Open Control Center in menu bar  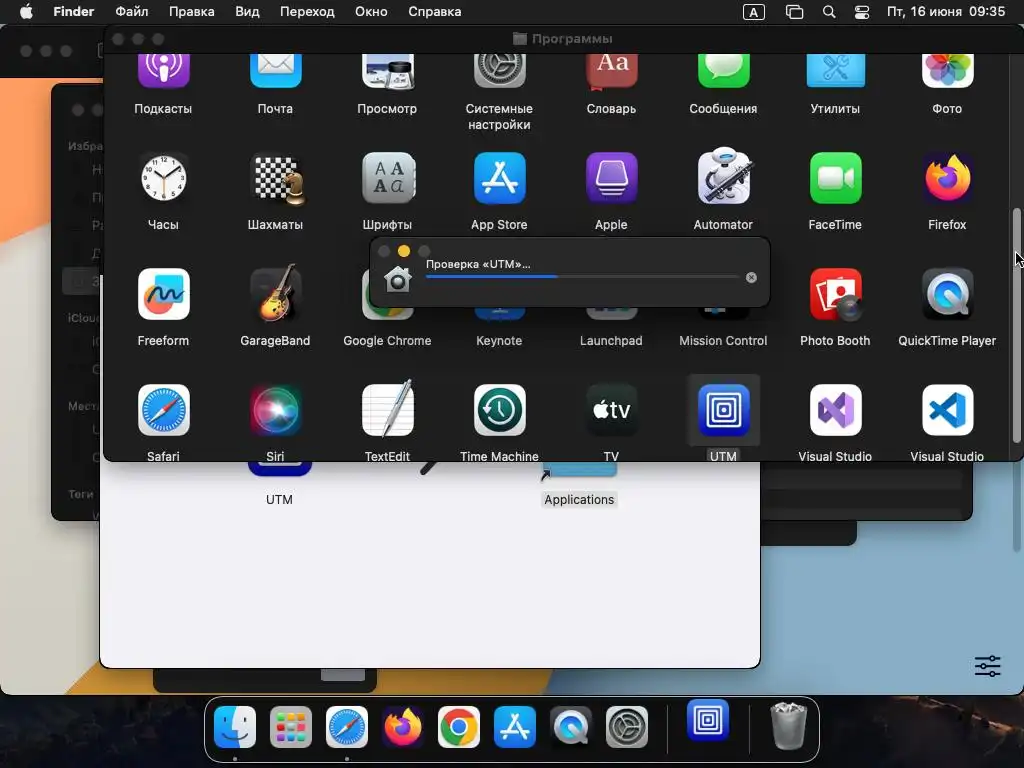tap(862, 12)
